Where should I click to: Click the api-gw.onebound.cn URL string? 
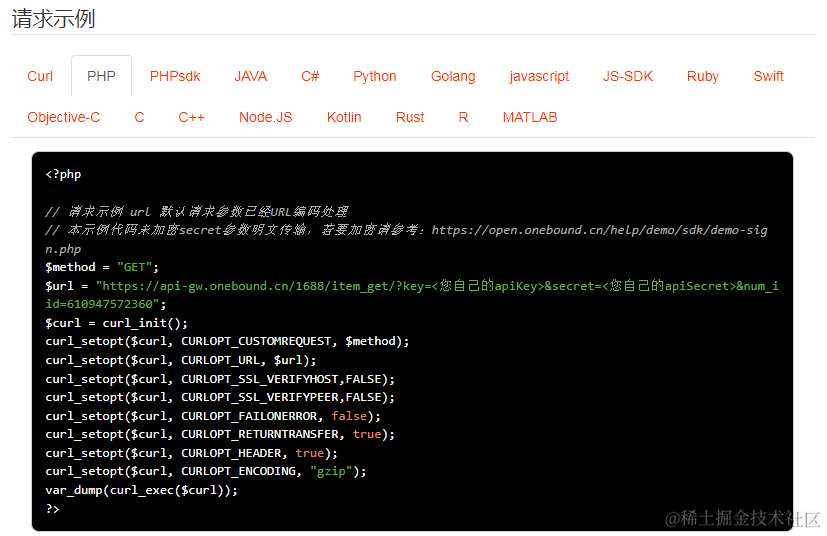pyautogui.click(x=437, y=286)
